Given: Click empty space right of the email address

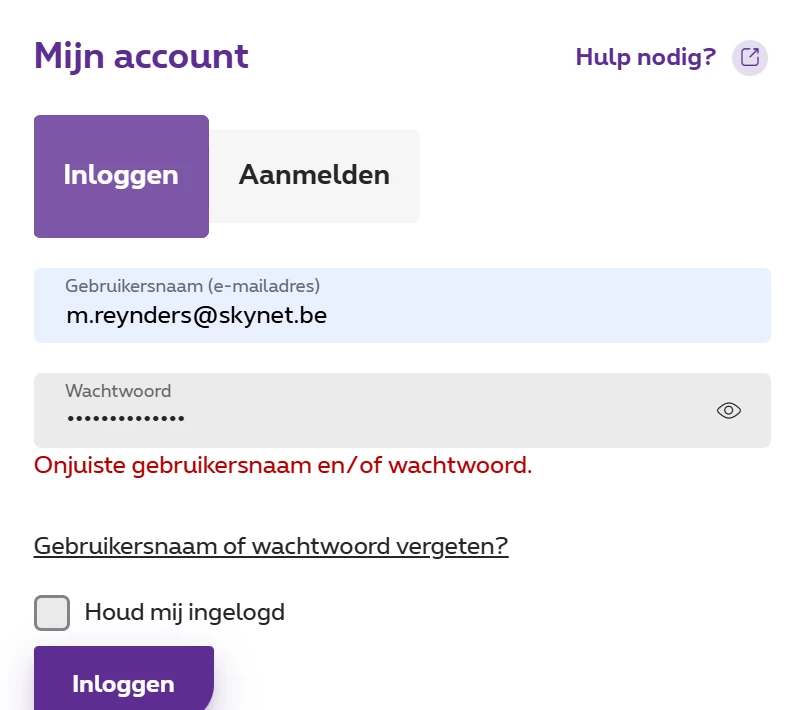Looking at the screenshot, I should pyautogui.click(x=550, y=316).
